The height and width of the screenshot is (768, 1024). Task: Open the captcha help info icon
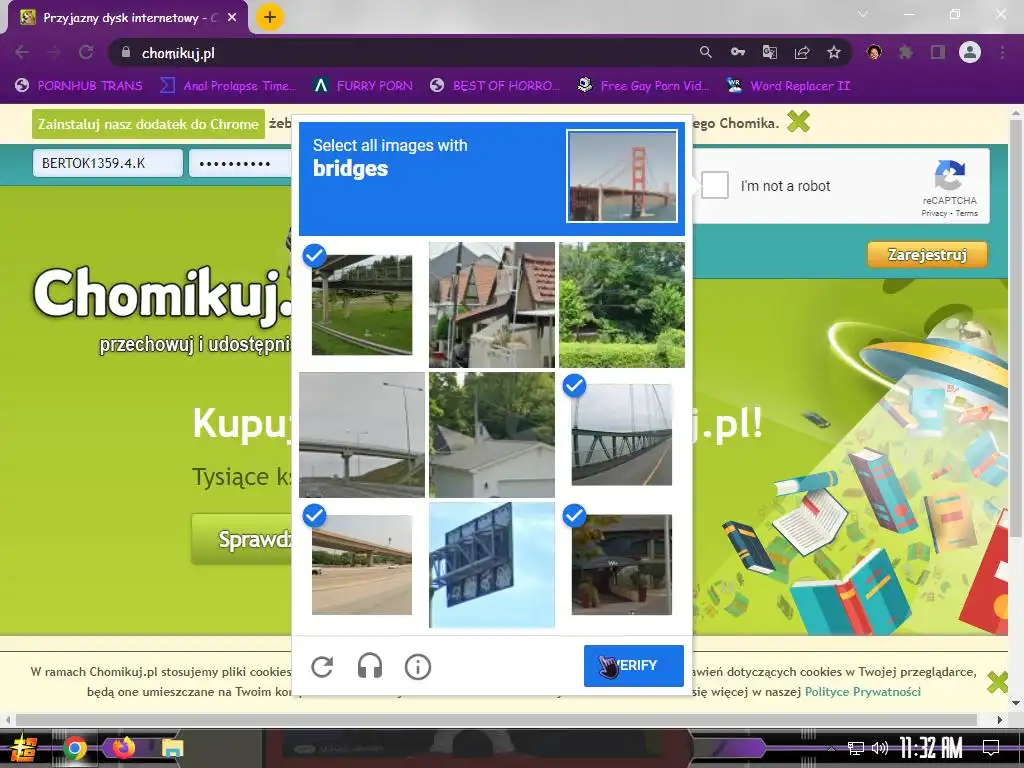[x=418, y=667]
